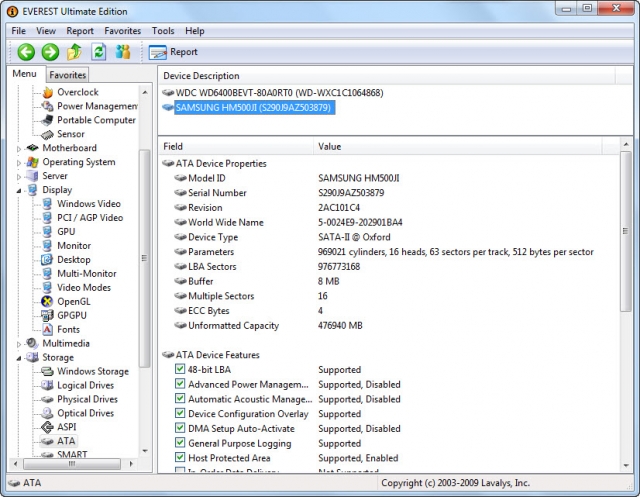
Task: Switch to the Favorites tab
Action: (x=67, y=75)
